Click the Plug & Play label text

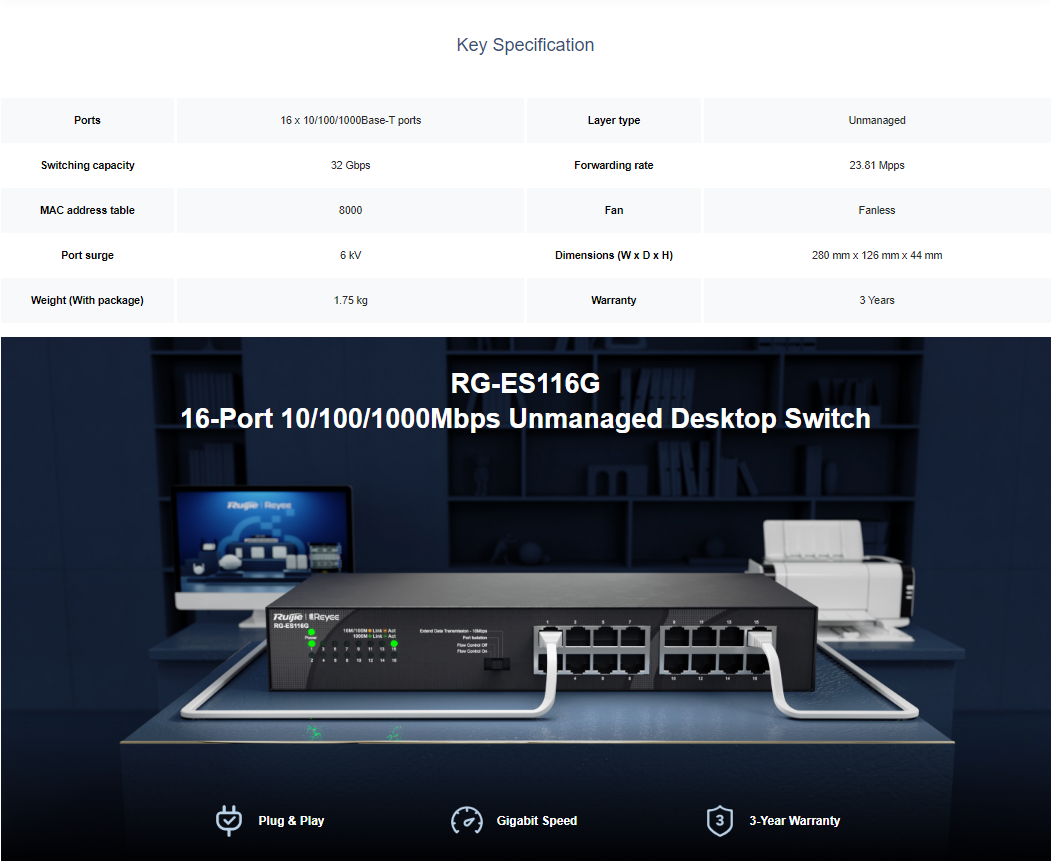click(291, 821)
